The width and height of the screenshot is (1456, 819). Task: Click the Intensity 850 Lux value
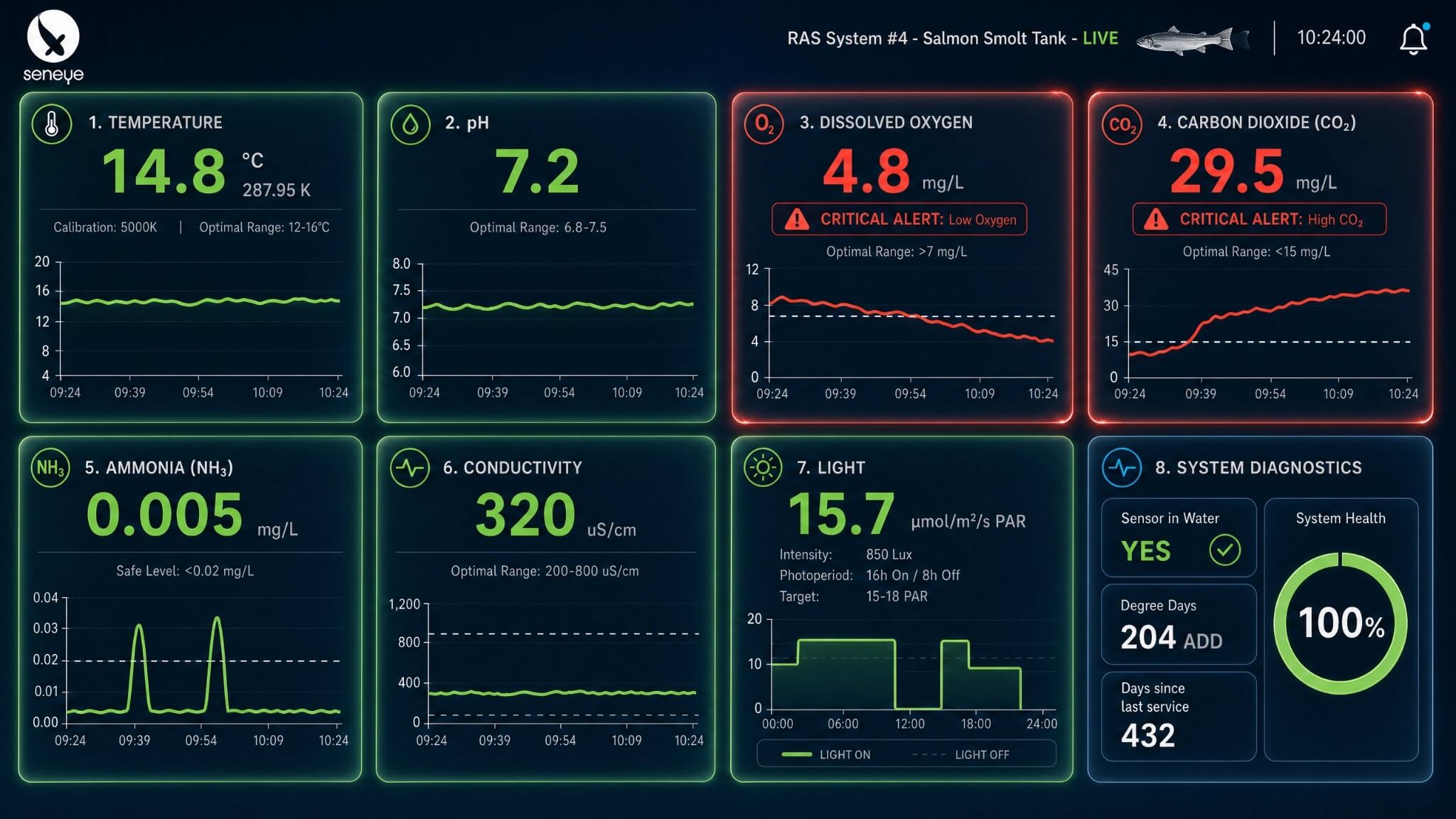pyautogui.click(x=889, y=555)
